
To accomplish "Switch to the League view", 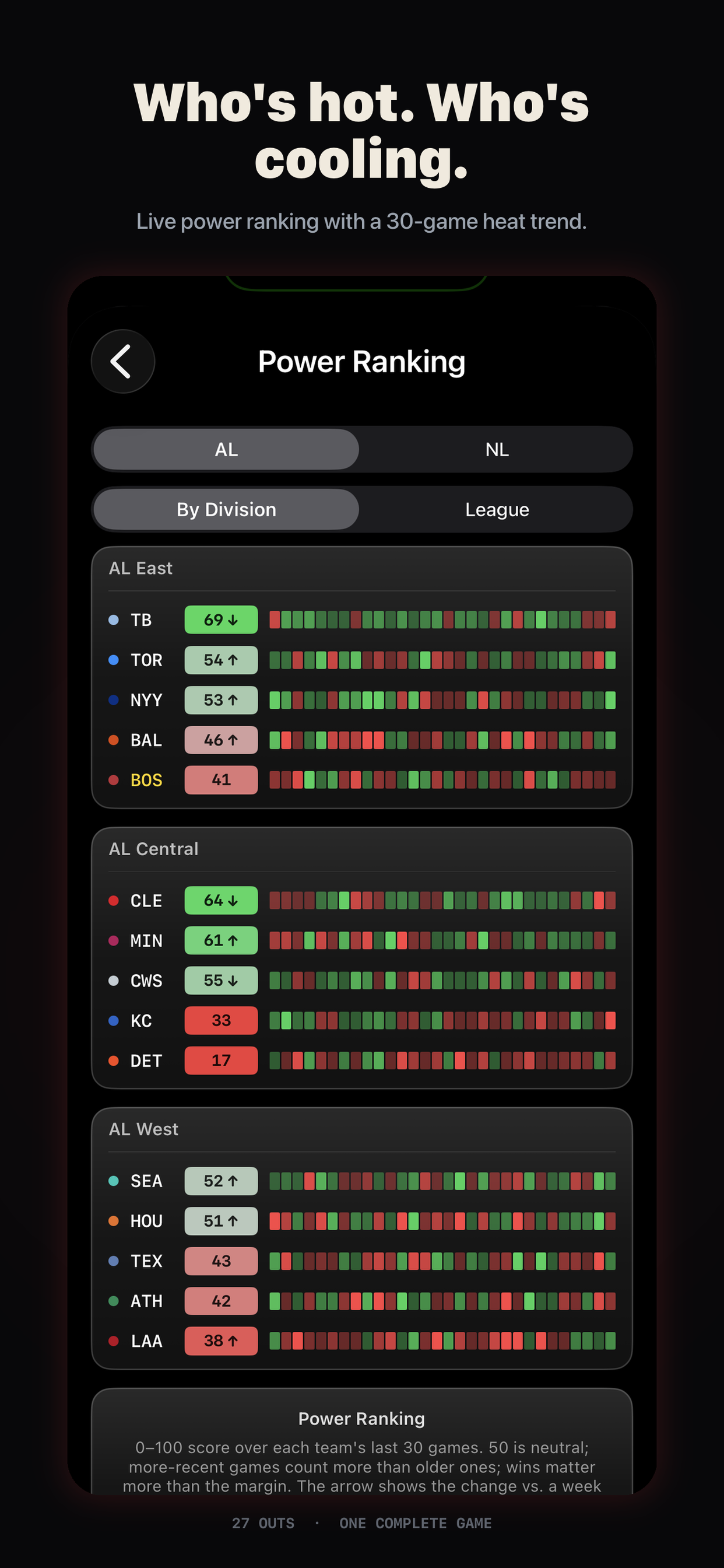I will 497,509.
